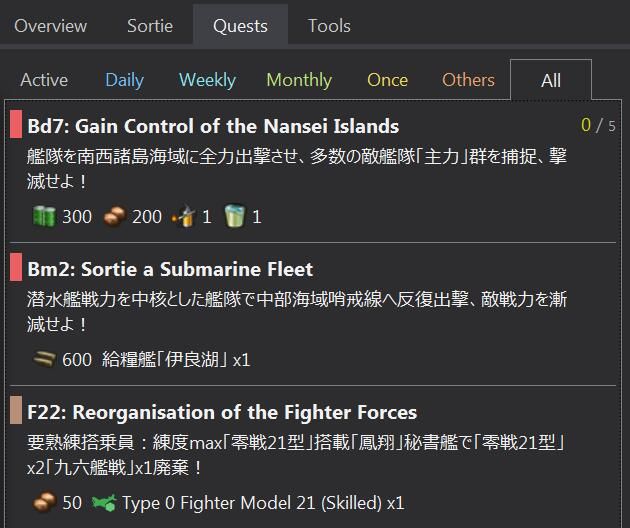Click the instant construction torch icon
630x528 pixels.
point(183,217)
